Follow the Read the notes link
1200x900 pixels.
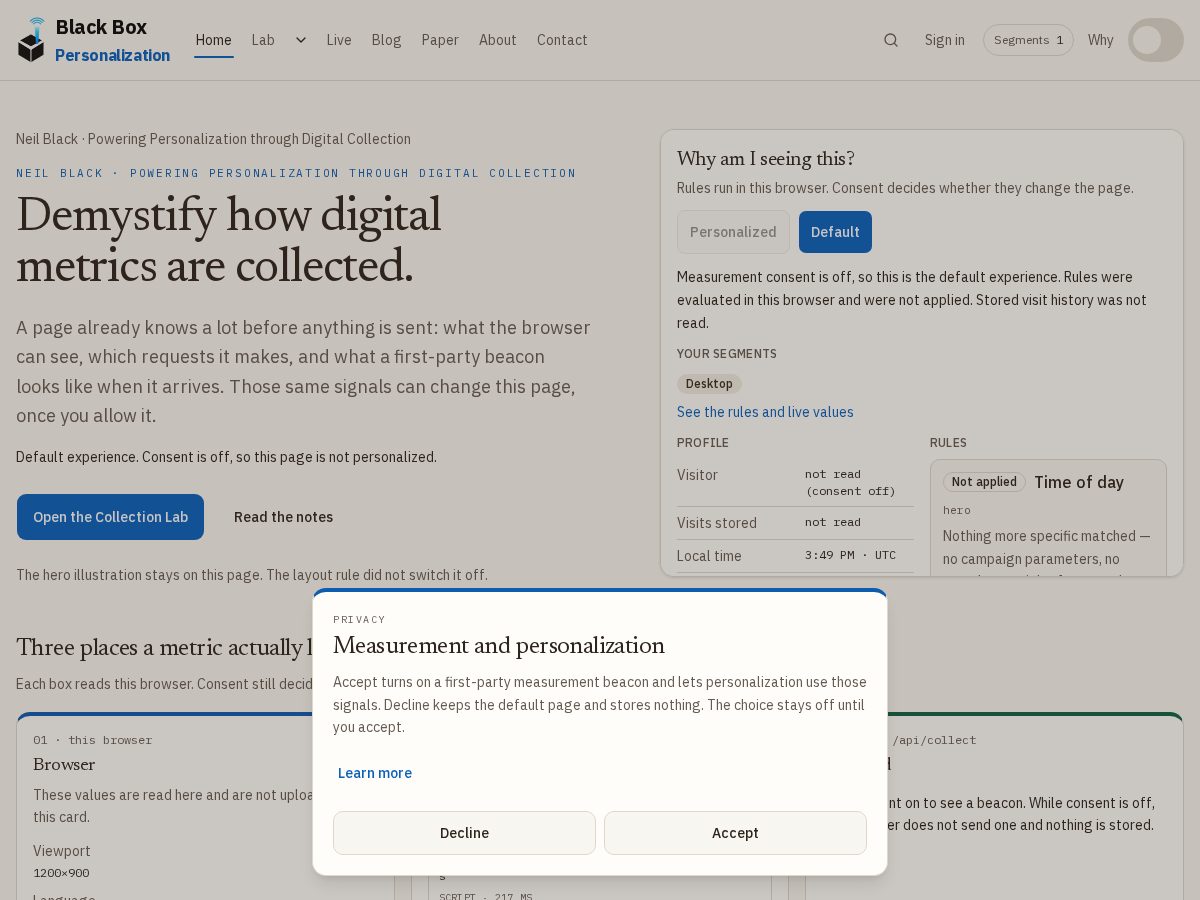tap(284, 517)
